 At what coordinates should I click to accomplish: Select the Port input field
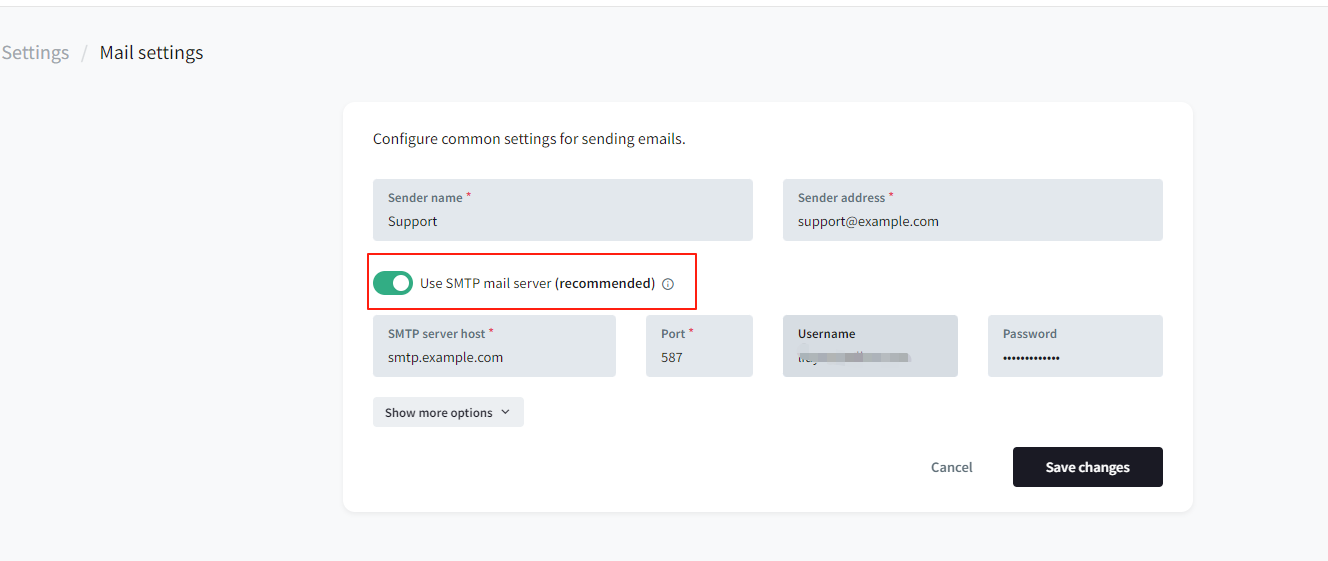(699, 346)
